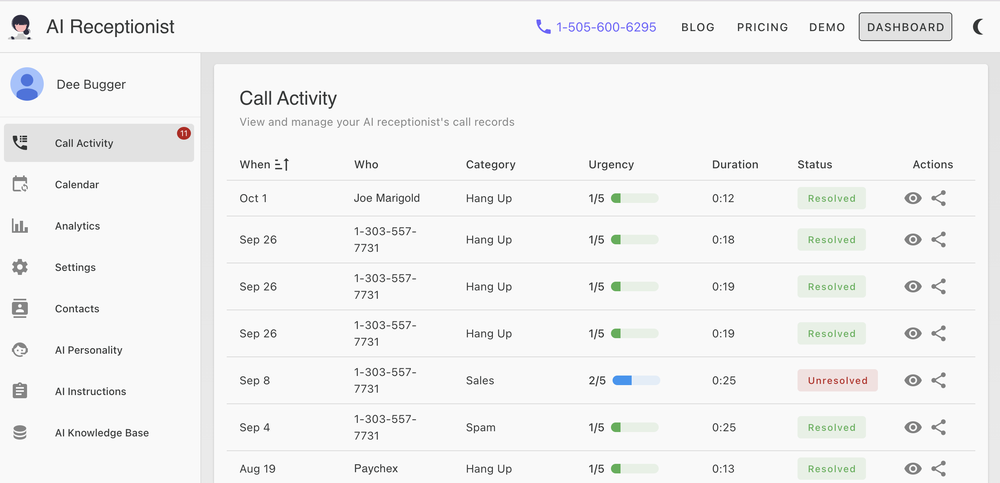Call the 1-505-600-6295 phone link

pyautogui.click(x=596, y=27)
